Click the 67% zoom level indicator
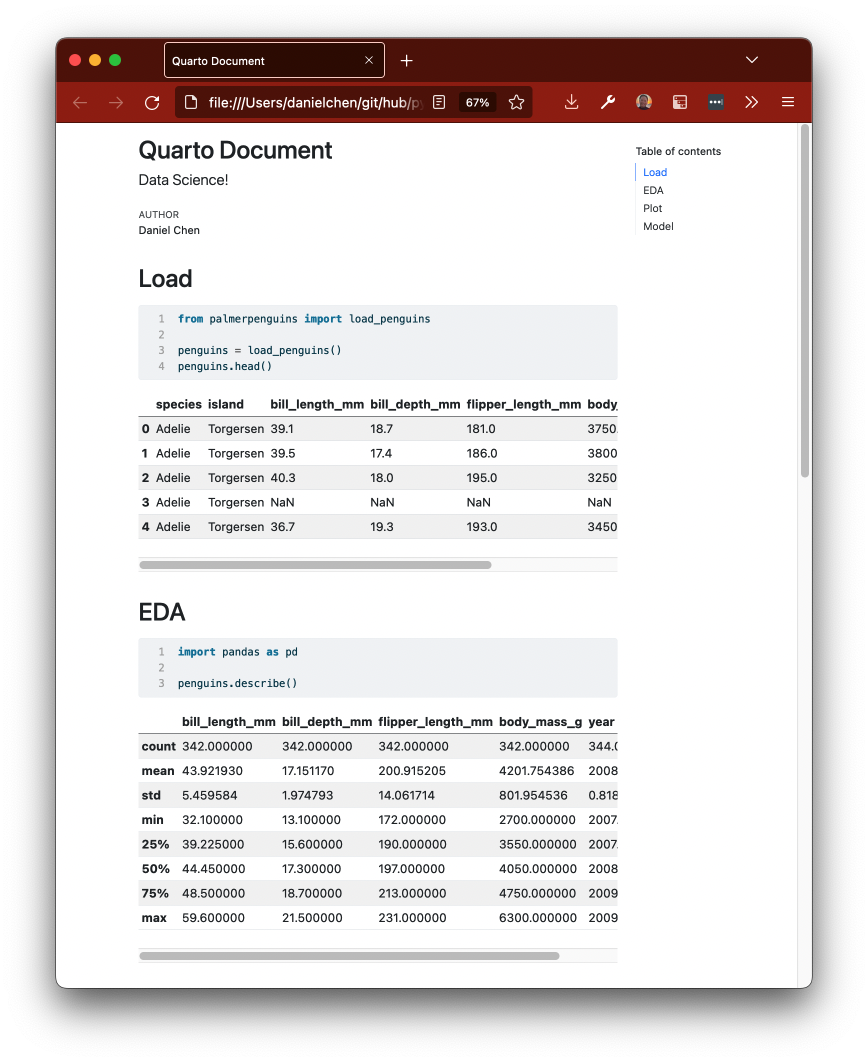The width and height of the screenshot is (868, 1062). (x=477, y=102)
